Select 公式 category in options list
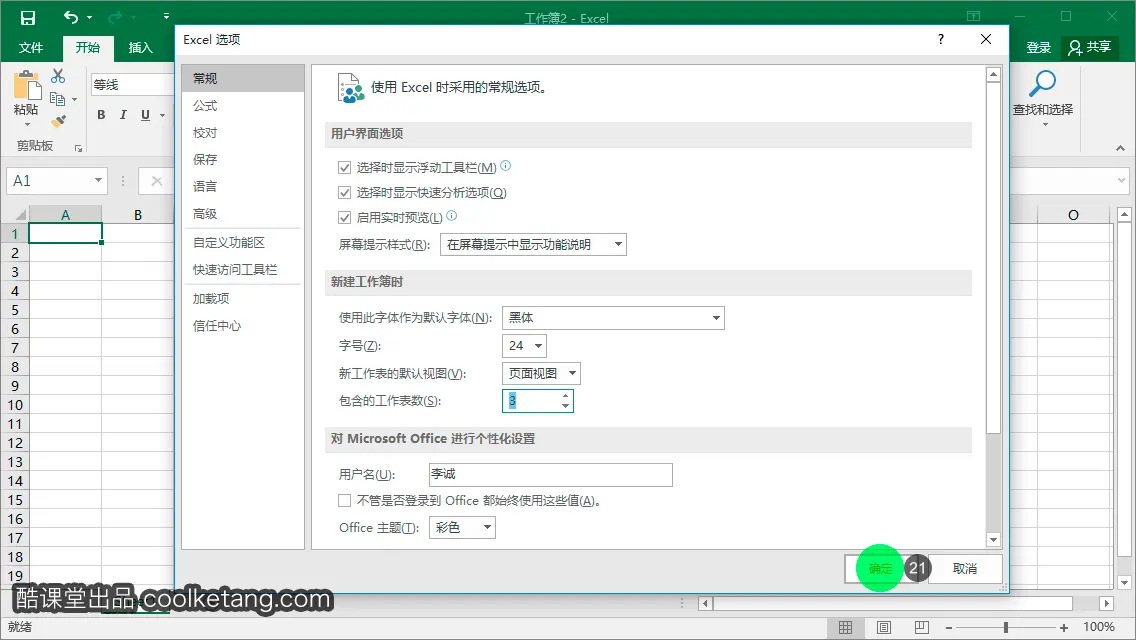Image resolution: width=1136 pixels, height=640 pixels. click(243, 106)
